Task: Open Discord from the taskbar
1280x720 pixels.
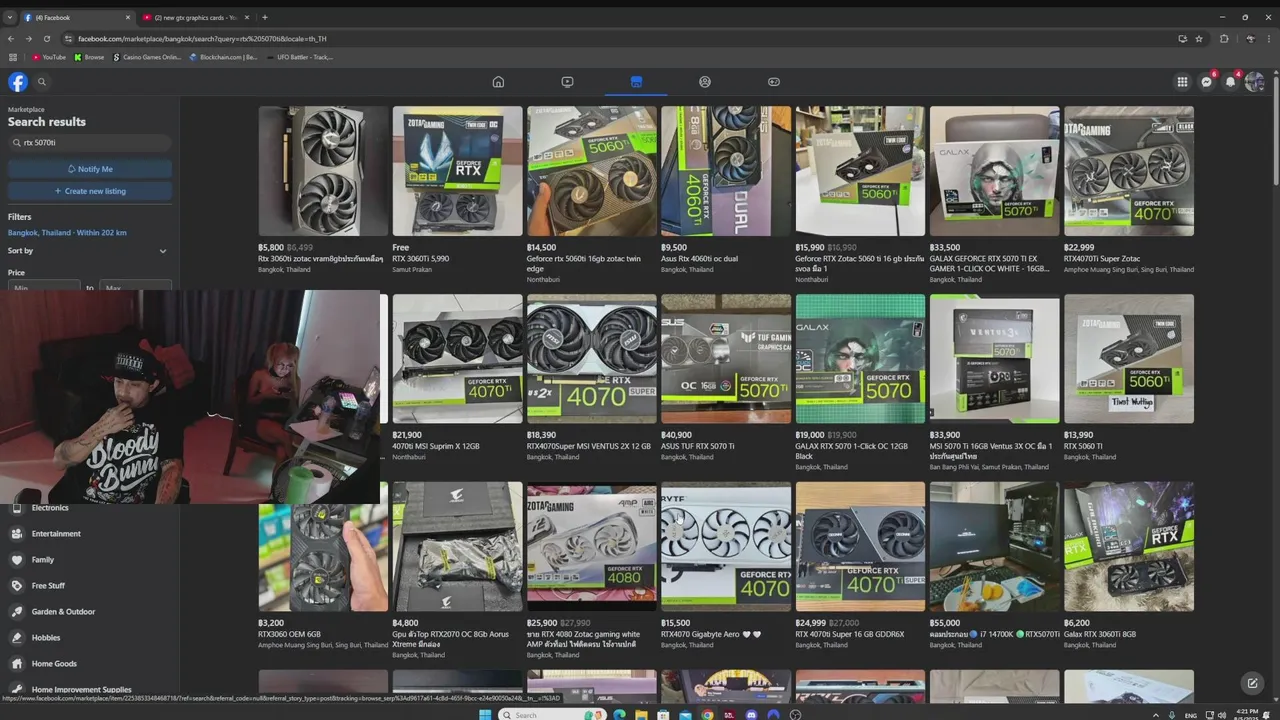Action: [x=751, y=714]
